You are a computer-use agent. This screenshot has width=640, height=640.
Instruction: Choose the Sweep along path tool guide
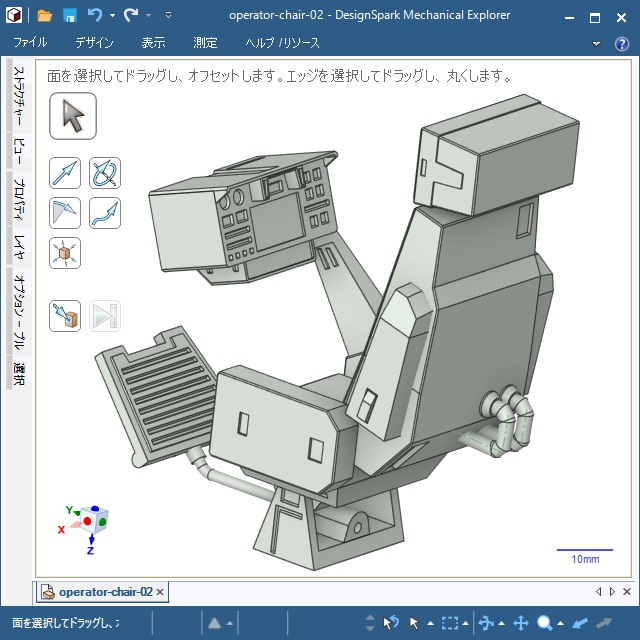click(105, 213)
